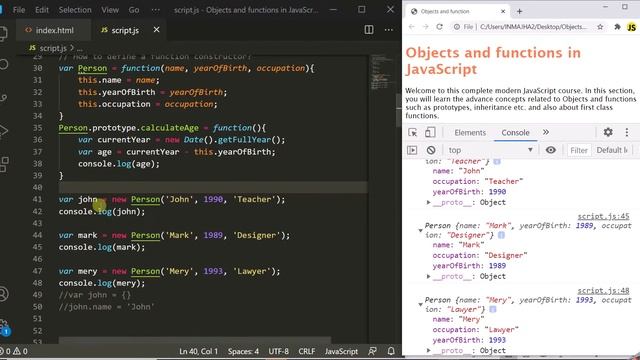Change line ending via CRLF
The width and height of the screenshot is (640, 360).
pyautogui.click(x=307, y=351)
